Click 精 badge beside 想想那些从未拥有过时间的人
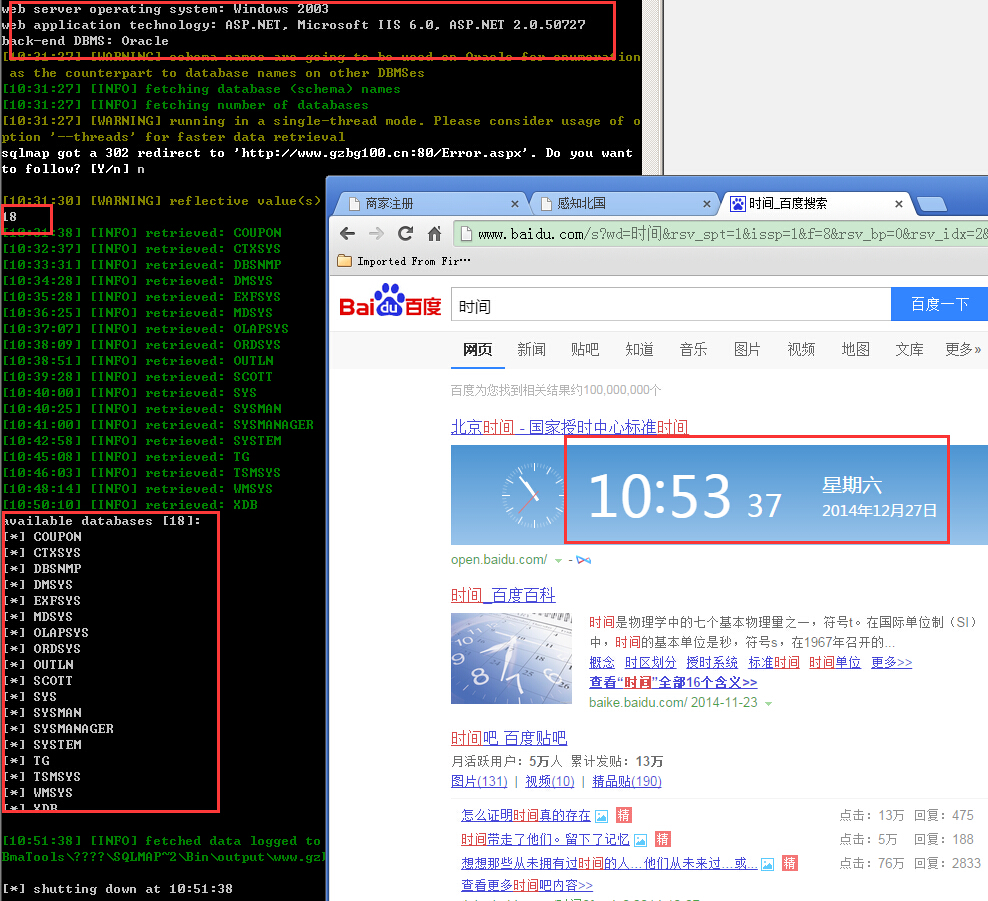The image size is (988, 901). click(790, 863)
